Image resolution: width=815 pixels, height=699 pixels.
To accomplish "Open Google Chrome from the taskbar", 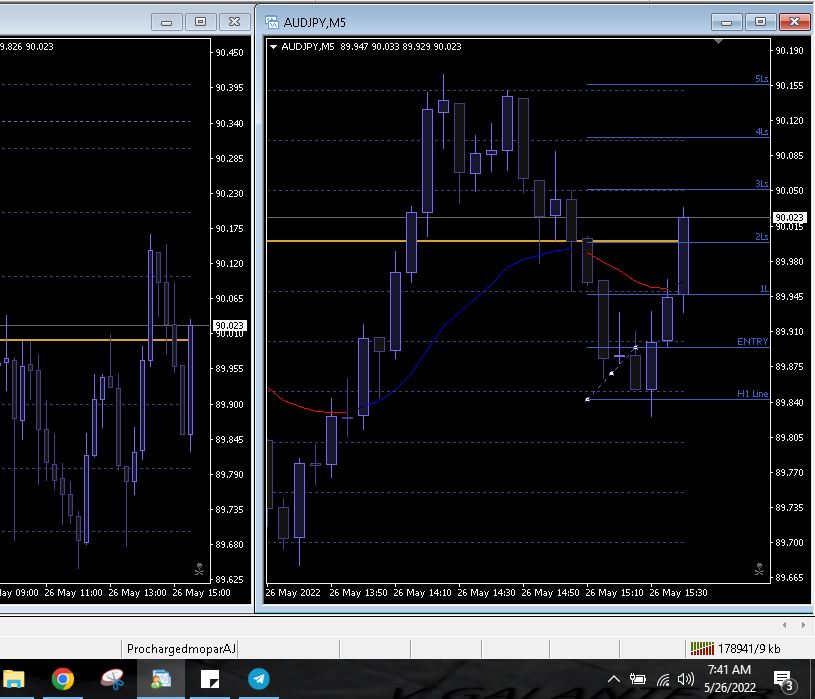I will 62,680.
